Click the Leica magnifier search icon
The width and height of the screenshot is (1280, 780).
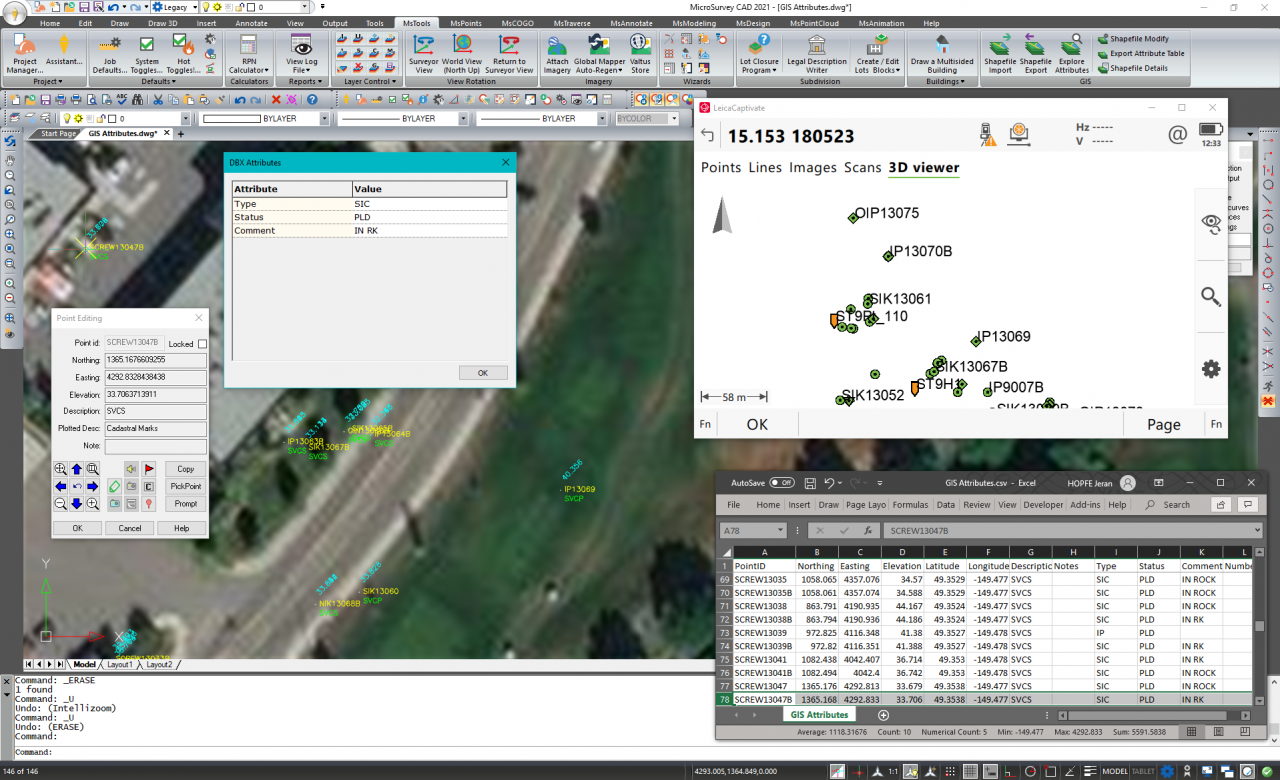coord(1210,297)
